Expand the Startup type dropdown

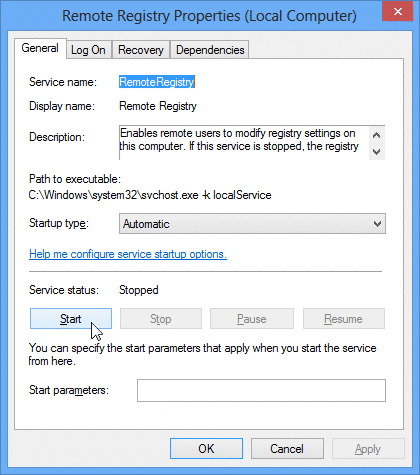(252, 224)
